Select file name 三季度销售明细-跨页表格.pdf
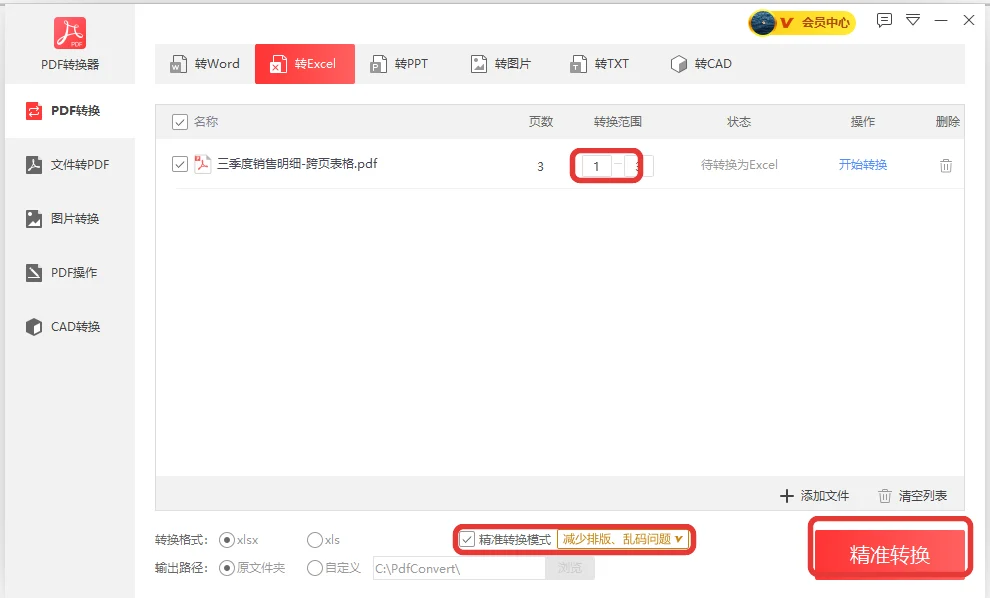The height and width of the screenshot is (598, 990). click(297, 164)
